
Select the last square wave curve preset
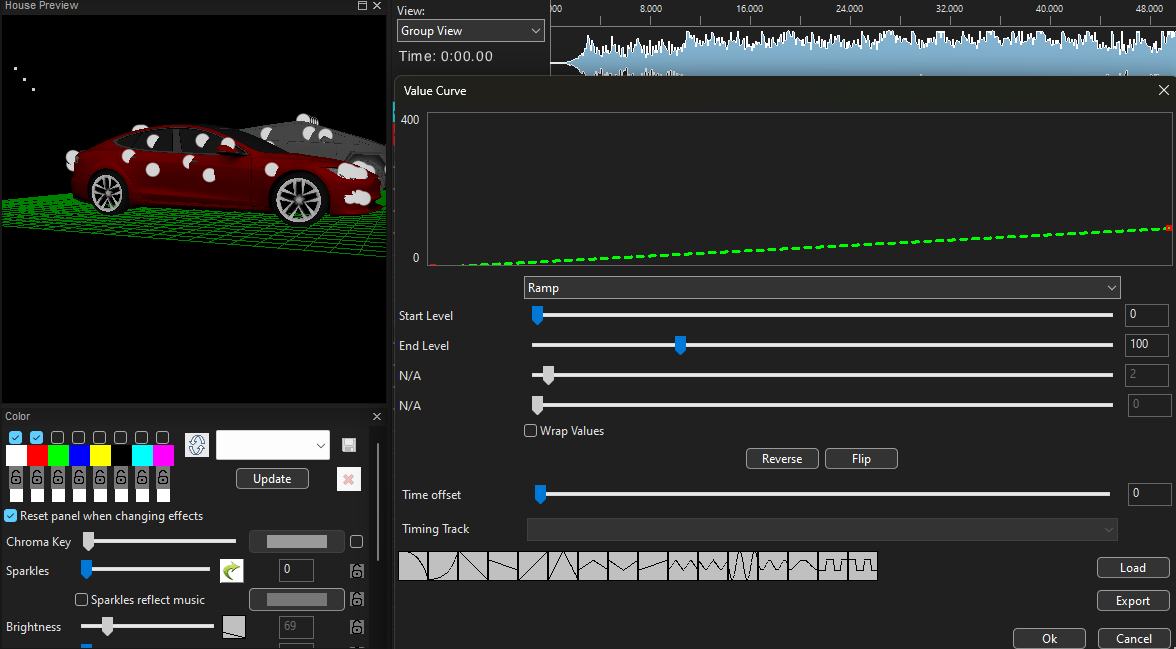[x=862, y=566]
